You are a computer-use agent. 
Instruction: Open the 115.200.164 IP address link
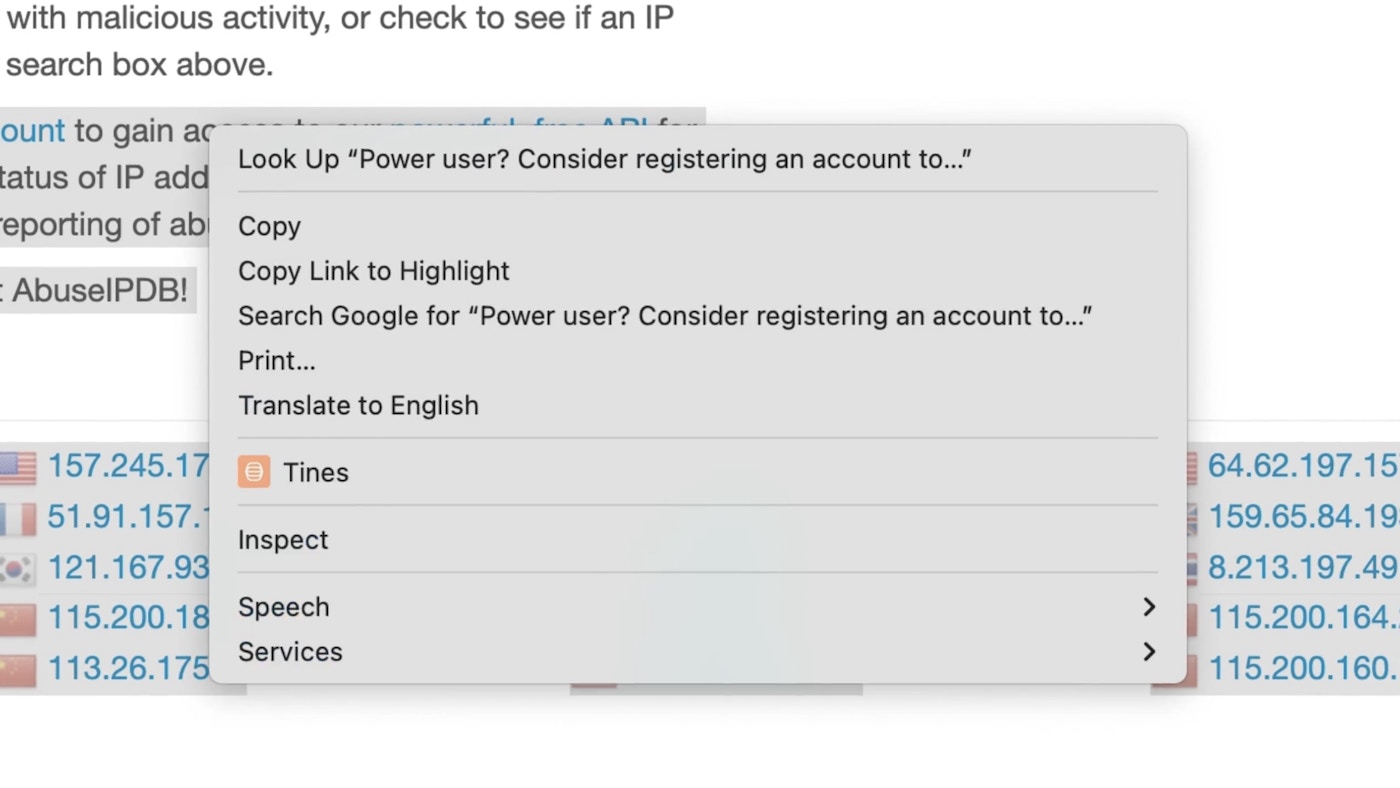(x=1302, y=618)
